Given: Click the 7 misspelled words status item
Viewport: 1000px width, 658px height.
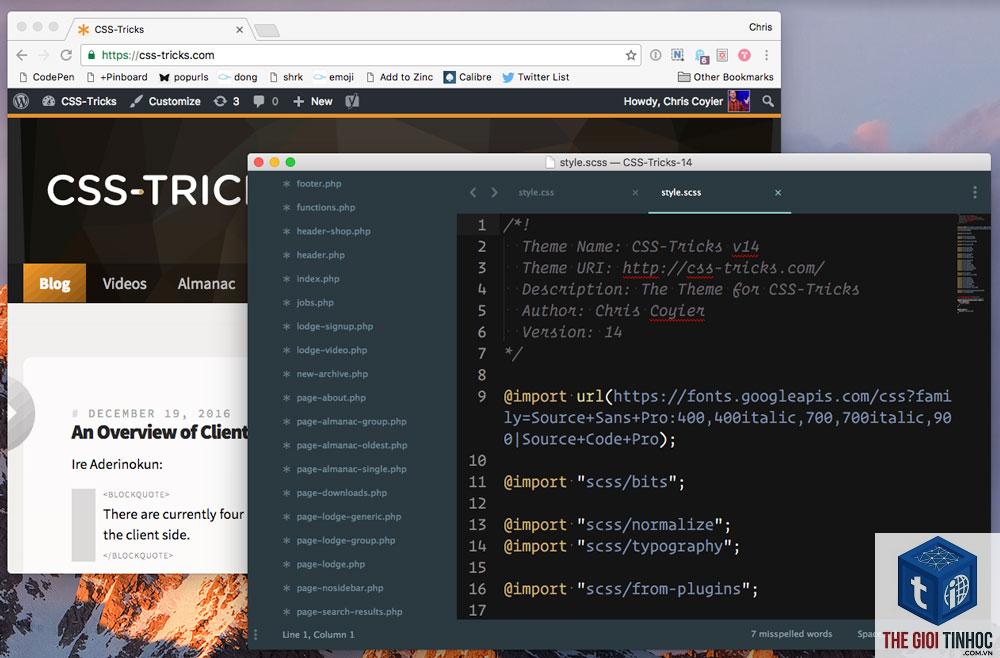Looking at the screenshot, I should 791,634.
